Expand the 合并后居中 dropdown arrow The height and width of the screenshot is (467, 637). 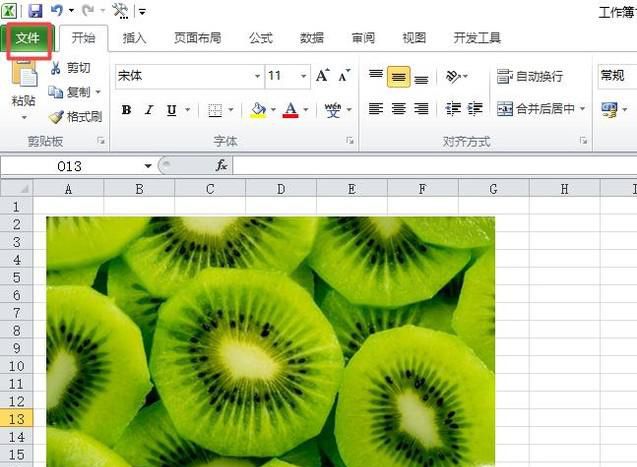tap(582, 108)
